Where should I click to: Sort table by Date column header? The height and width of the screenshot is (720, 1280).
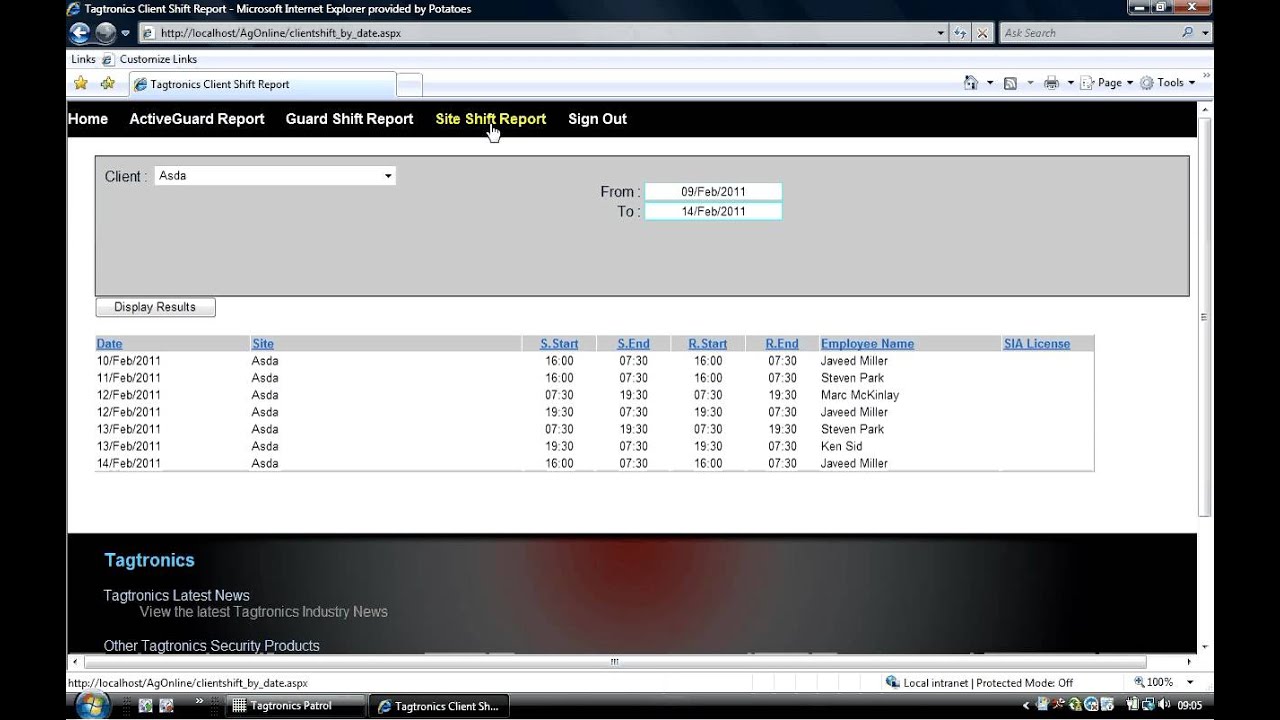109,344
